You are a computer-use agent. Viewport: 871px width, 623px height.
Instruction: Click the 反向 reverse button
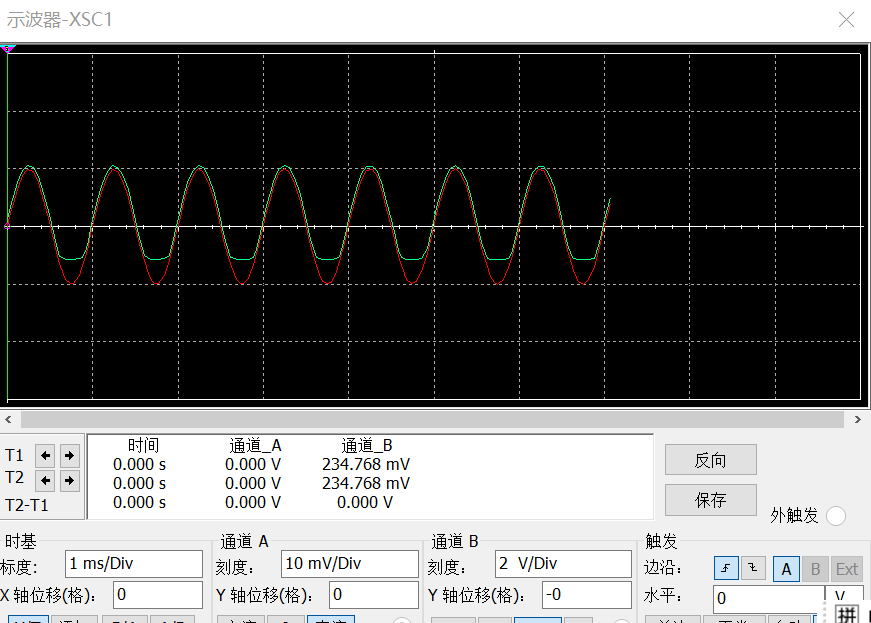pyautogui.click(x=710, y=460)
